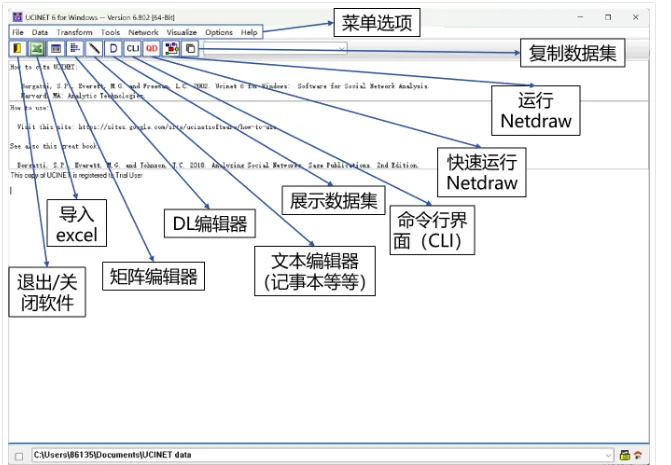Tick the checkbox left of the folder path
Viewport: 671px width, 465px height.
(x=19, y=456)
